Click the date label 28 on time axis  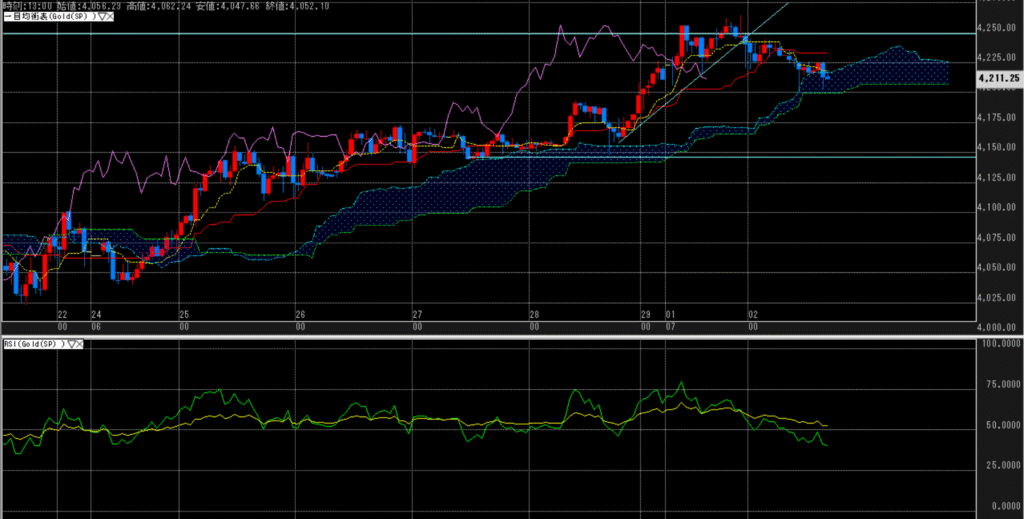coord(535,314)
